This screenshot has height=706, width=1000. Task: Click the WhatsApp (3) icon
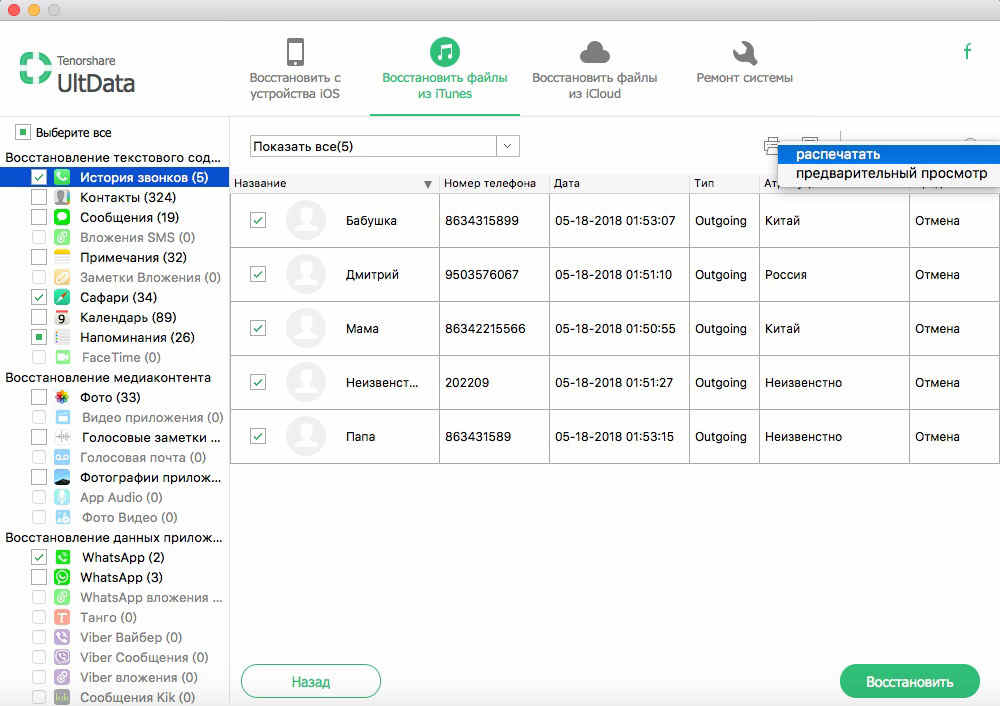[62, 577]
